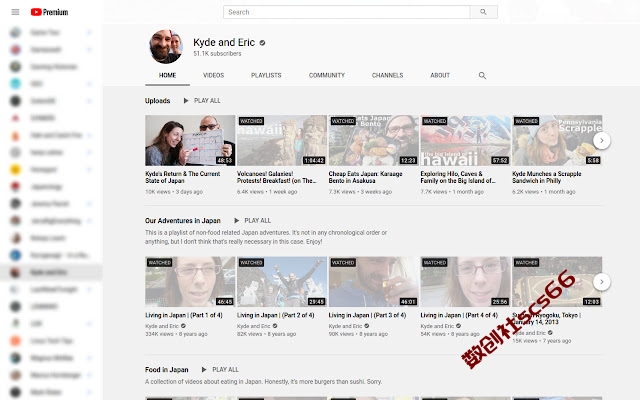The image size is (640, 400).
Task: Click title Kyde's Return & The Current State of Japan
Action: coord(183,177)
